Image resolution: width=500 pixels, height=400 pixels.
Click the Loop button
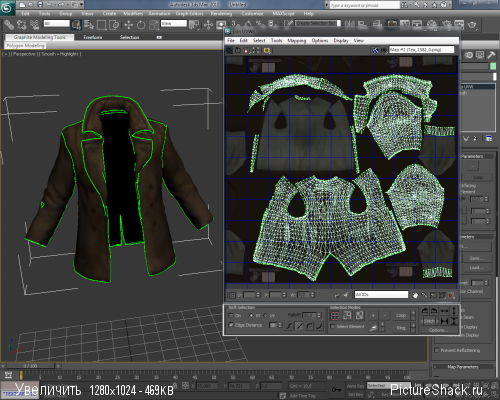[401, 315]
